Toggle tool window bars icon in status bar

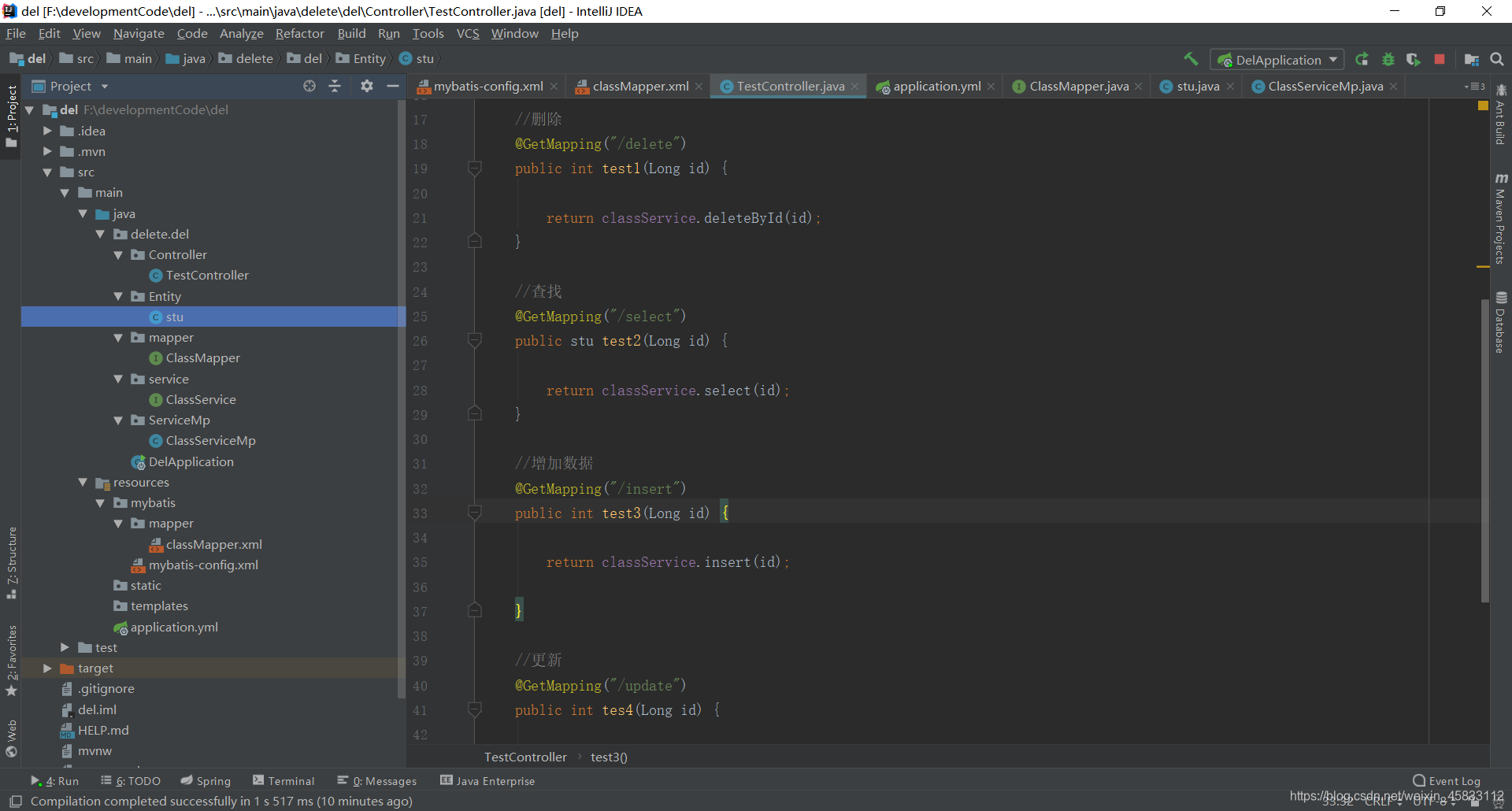point(15,802)
